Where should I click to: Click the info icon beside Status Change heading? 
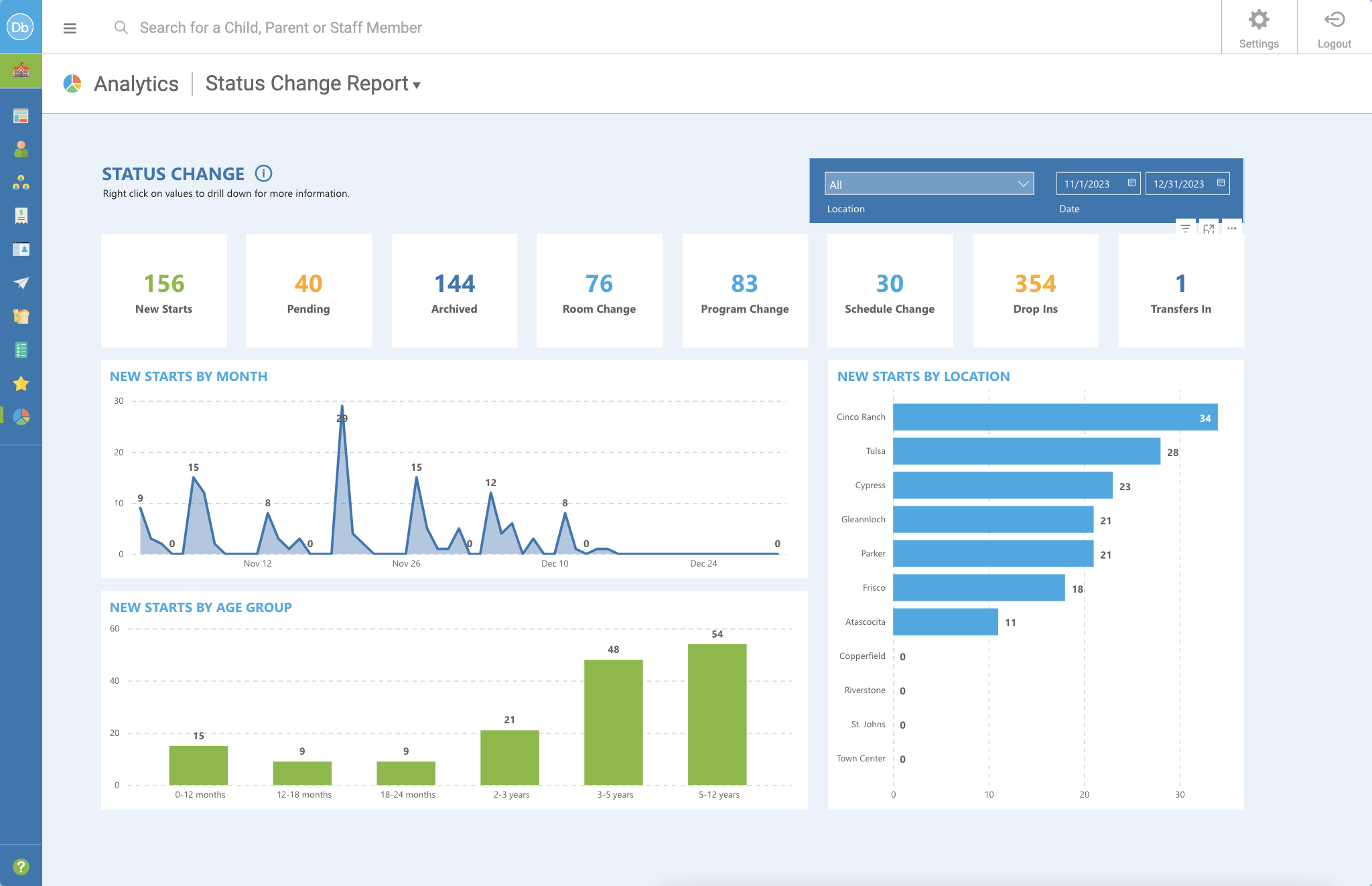264,173
